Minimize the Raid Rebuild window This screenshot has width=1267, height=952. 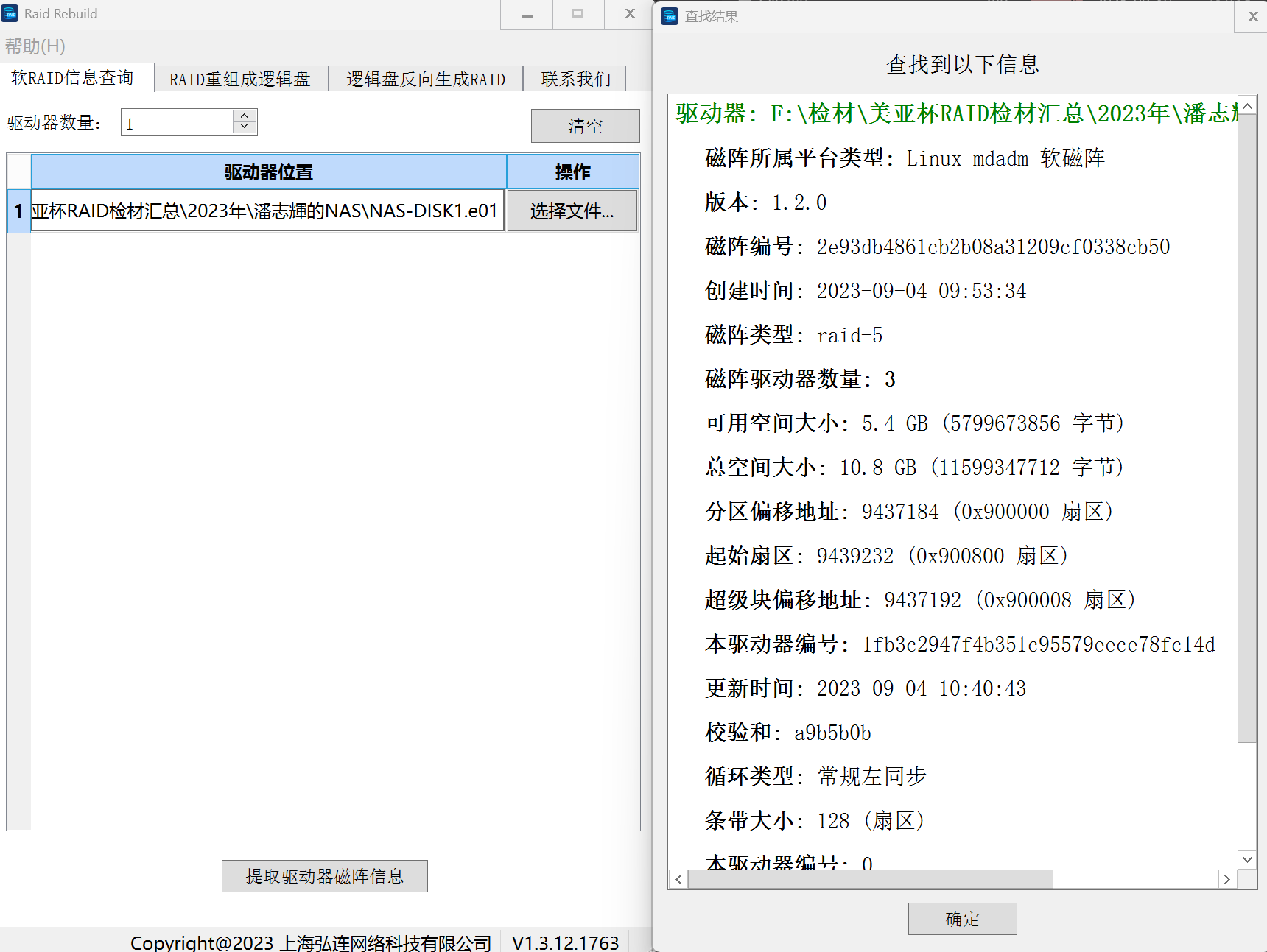527,15
